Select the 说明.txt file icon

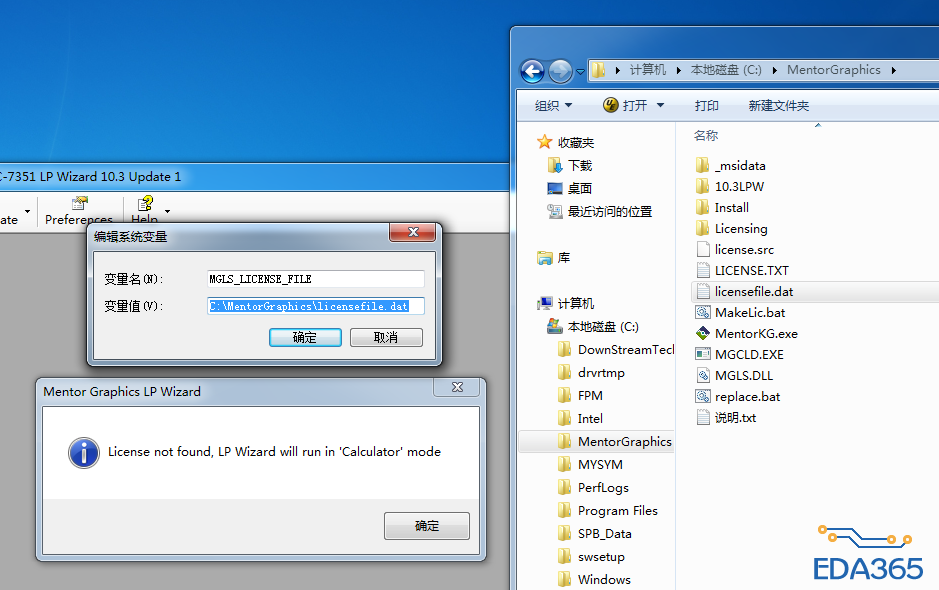pos(703,417)
